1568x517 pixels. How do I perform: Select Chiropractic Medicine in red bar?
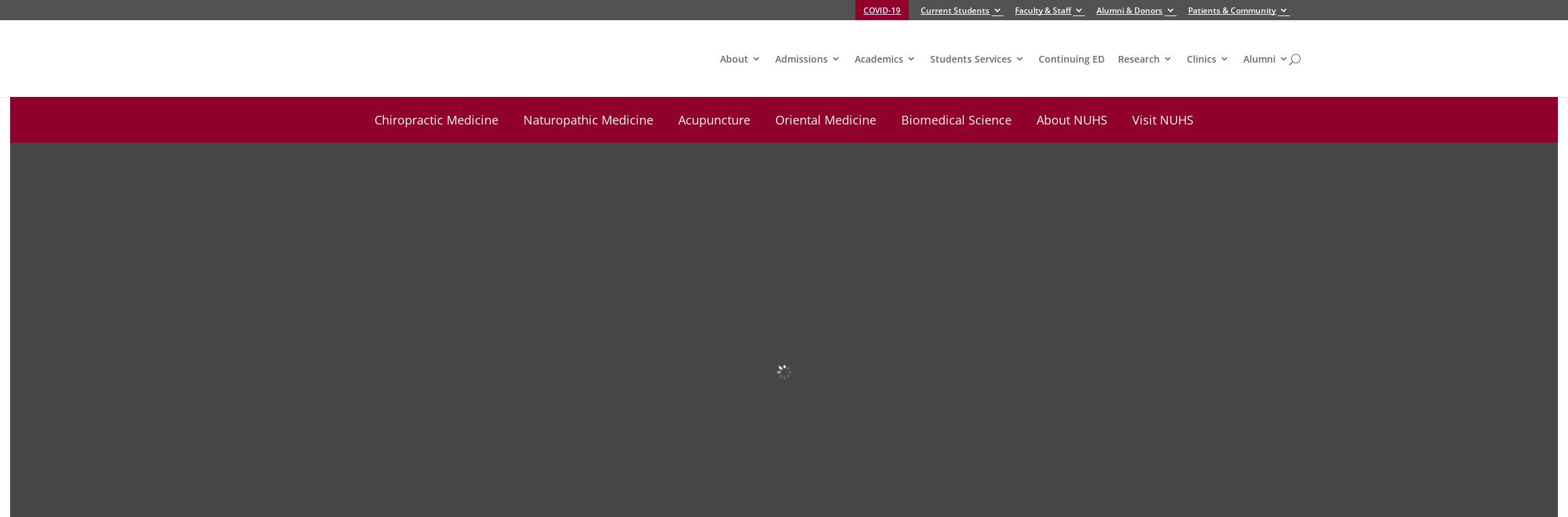[x=436, y=120]
